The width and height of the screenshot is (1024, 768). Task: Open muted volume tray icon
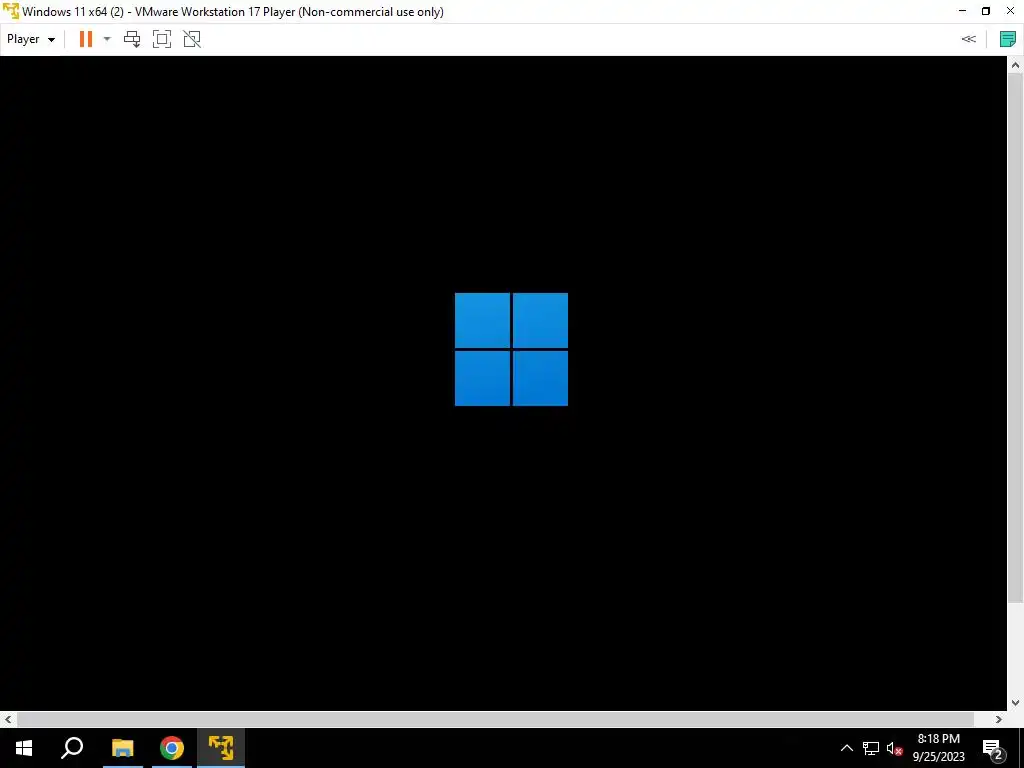coord(894,748)
